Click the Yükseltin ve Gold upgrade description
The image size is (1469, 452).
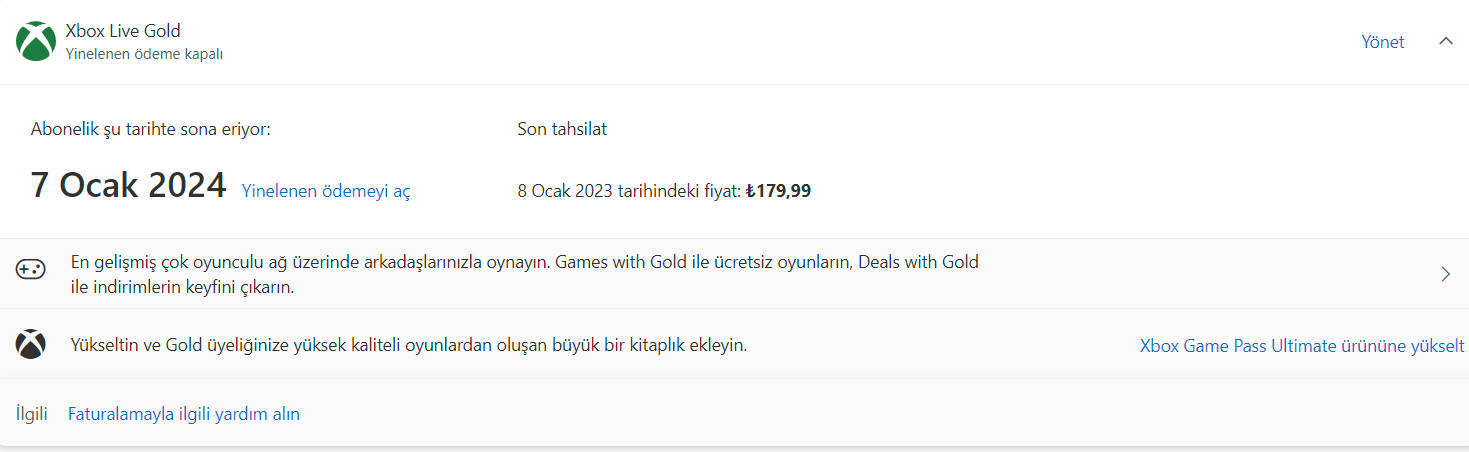click(x=408, y=346)
